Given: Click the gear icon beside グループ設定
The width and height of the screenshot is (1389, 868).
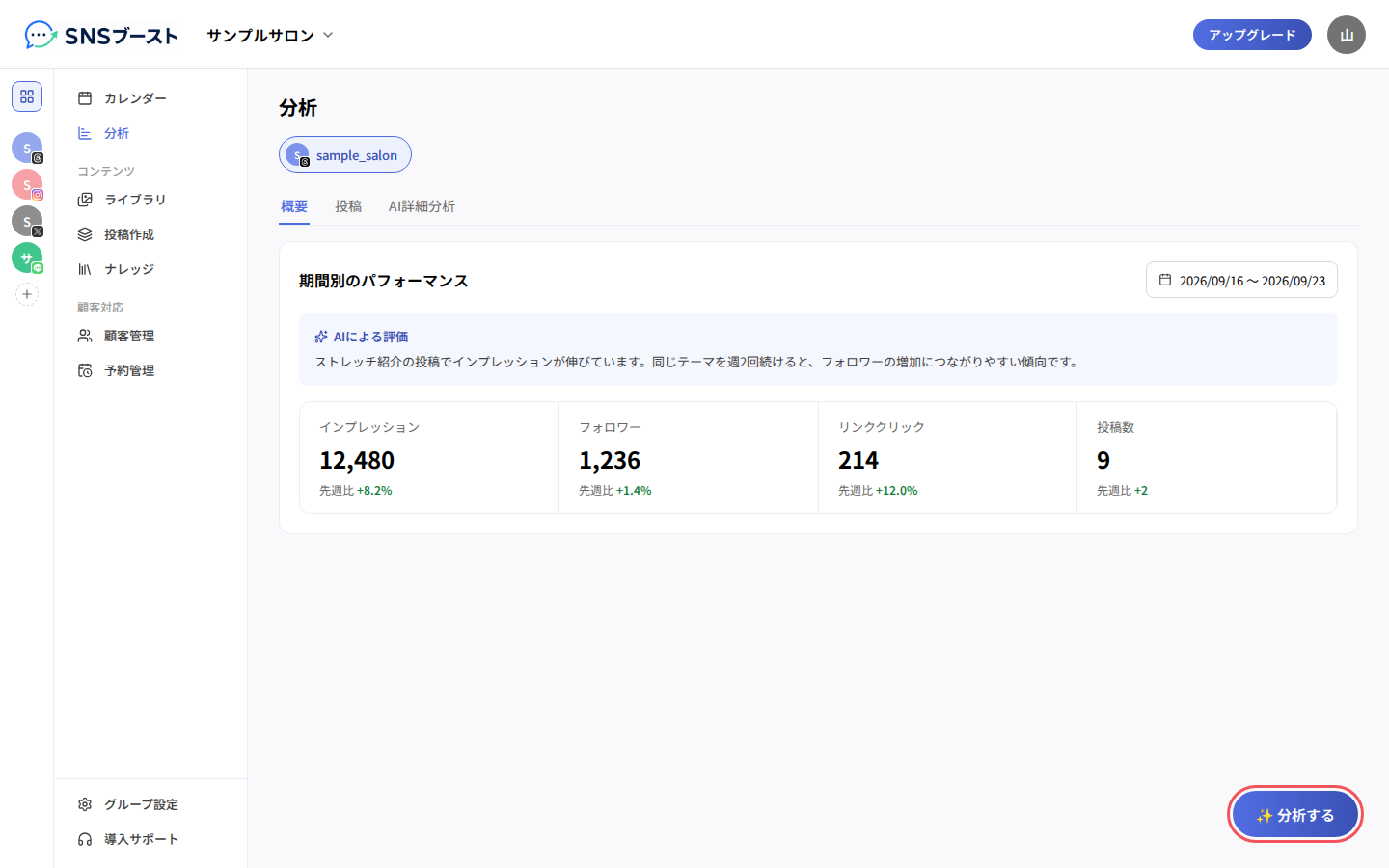Looking at the screenshot, I should click(x=85, y=804).
